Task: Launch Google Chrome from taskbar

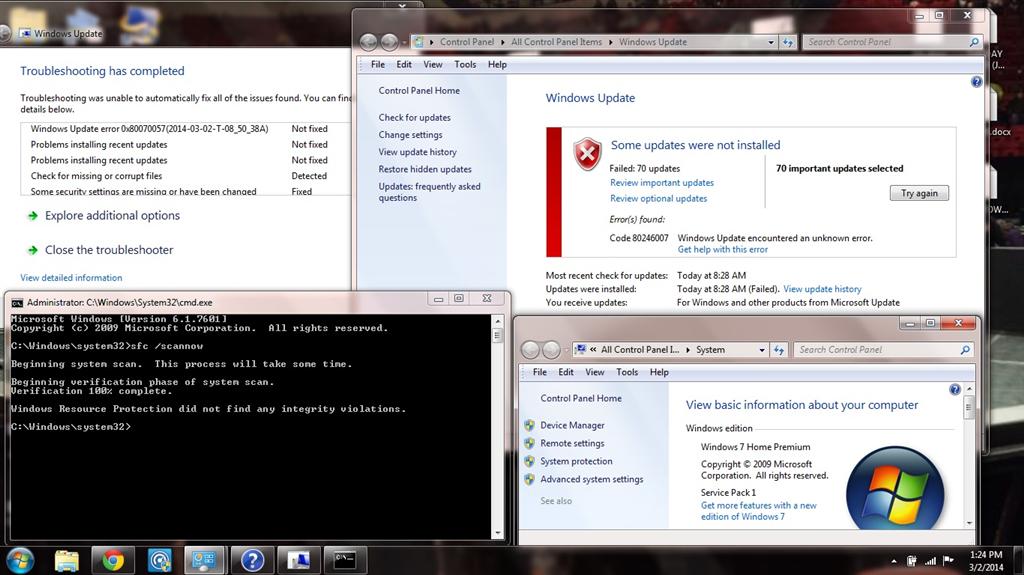Action: [112, 560]
